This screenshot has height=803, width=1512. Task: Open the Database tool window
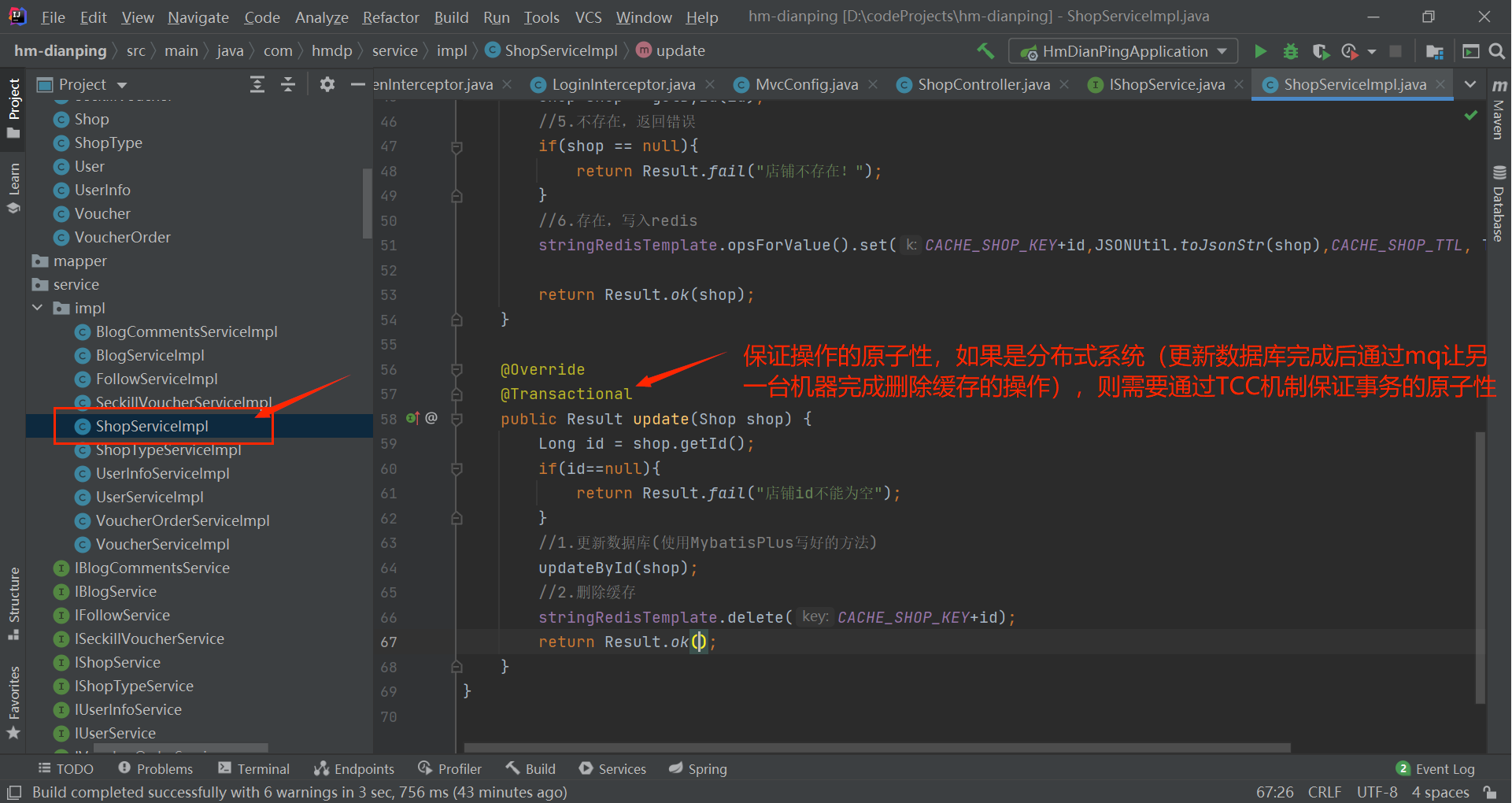[1499, 203]
